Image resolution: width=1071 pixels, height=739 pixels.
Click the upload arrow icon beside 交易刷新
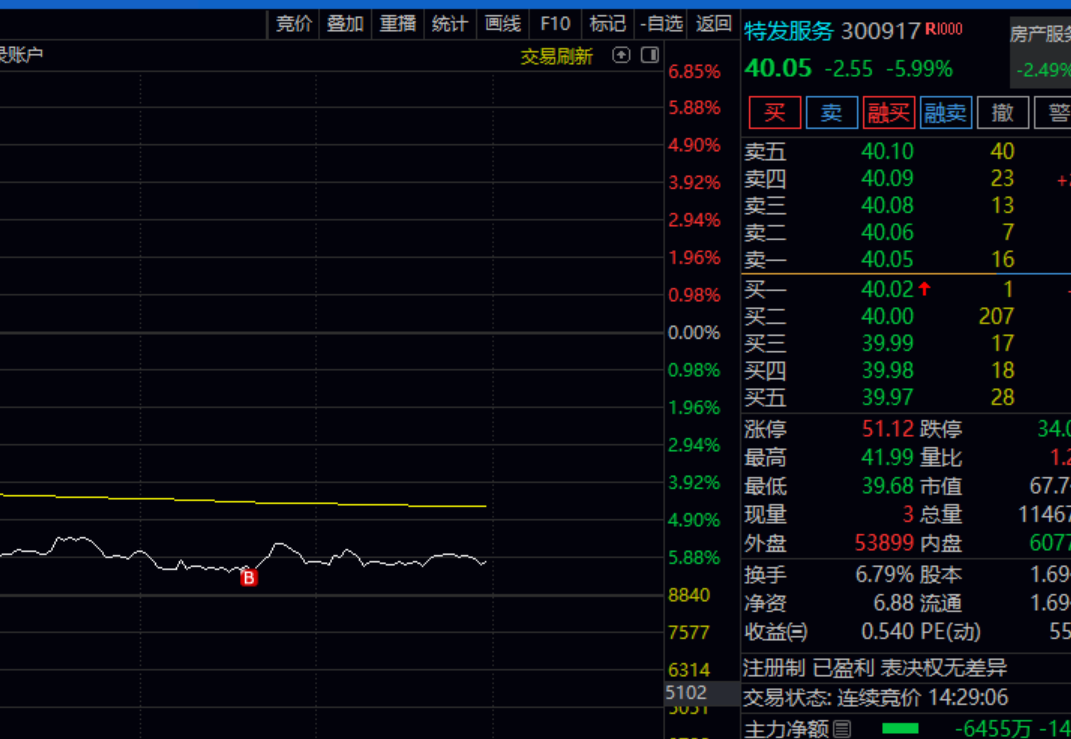pos(621,55)
